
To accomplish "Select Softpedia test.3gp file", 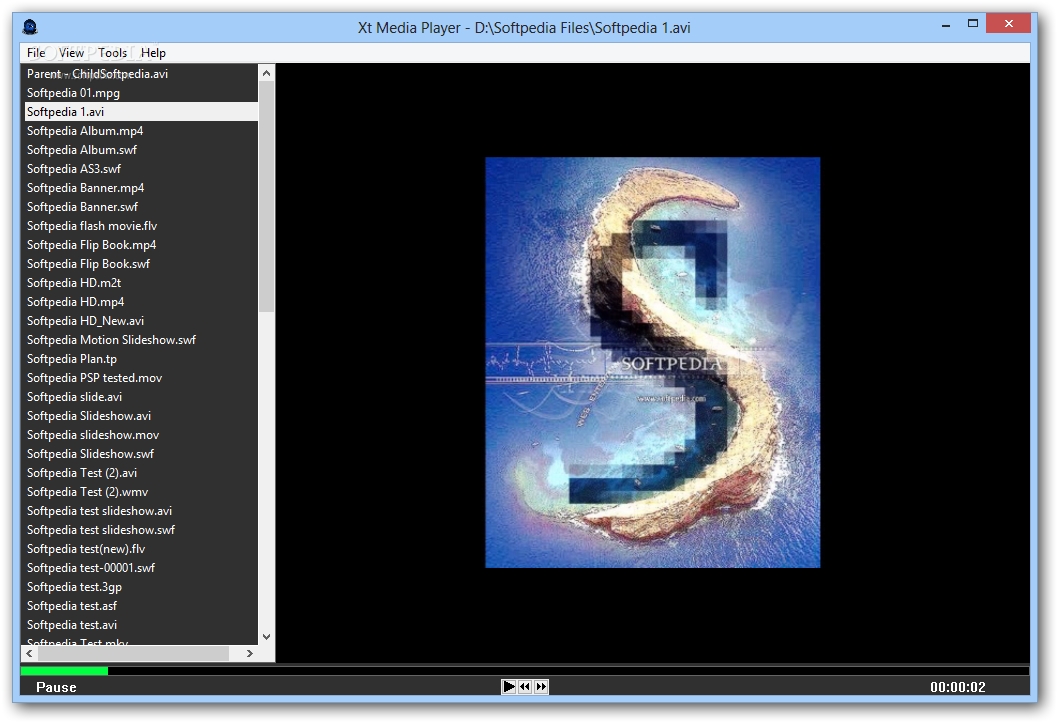I will pyautogui.click(x=141, y=587).
